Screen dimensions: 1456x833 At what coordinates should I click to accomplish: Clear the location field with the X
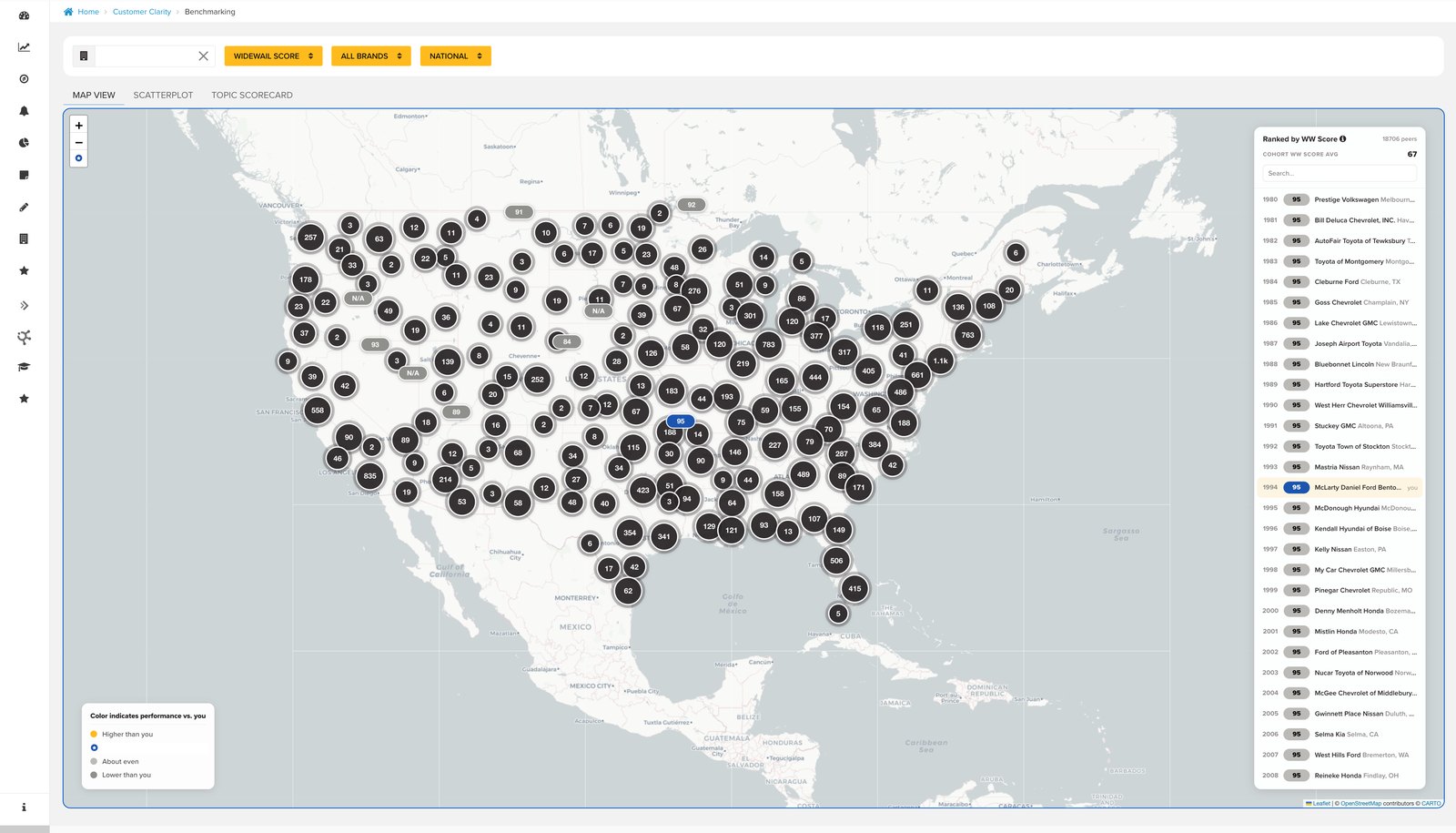tap(203, 56)
